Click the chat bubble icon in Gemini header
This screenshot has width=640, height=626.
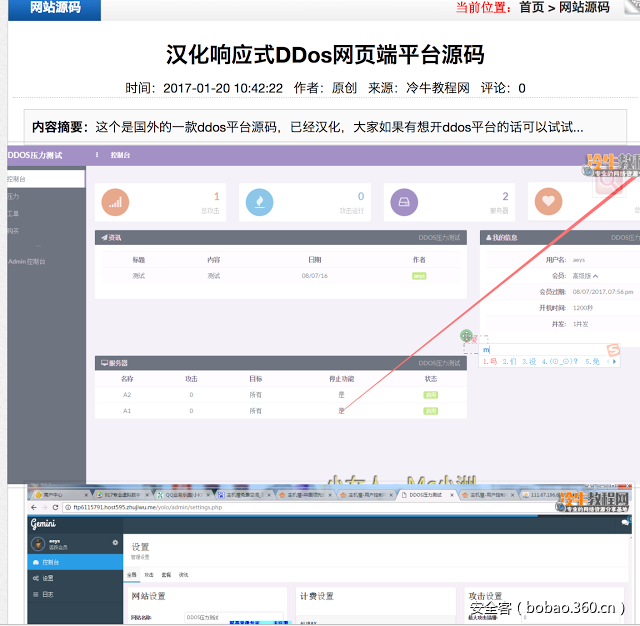(x=625, y=523)
